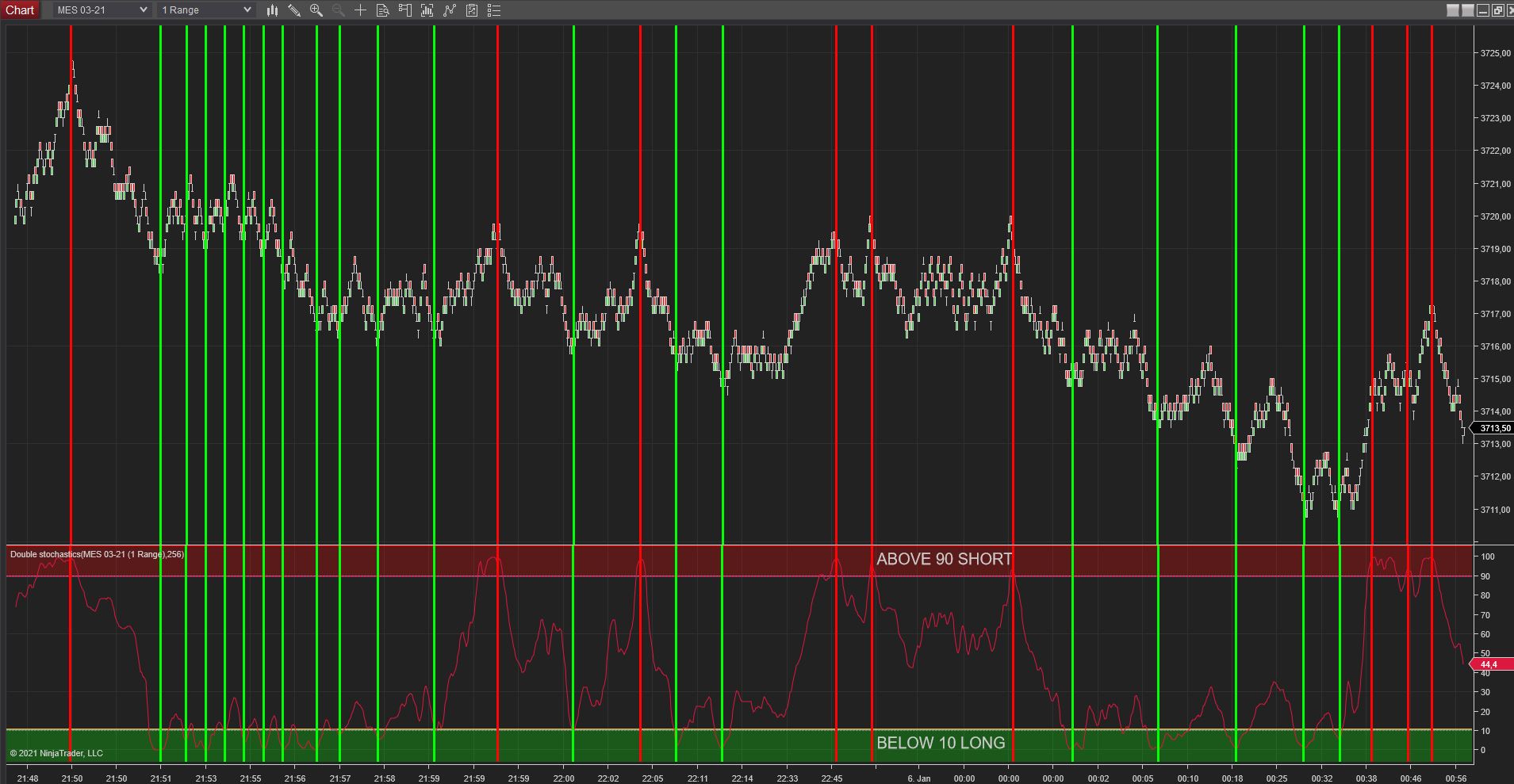Click the 22:45 time axis label

coord(832,778)
